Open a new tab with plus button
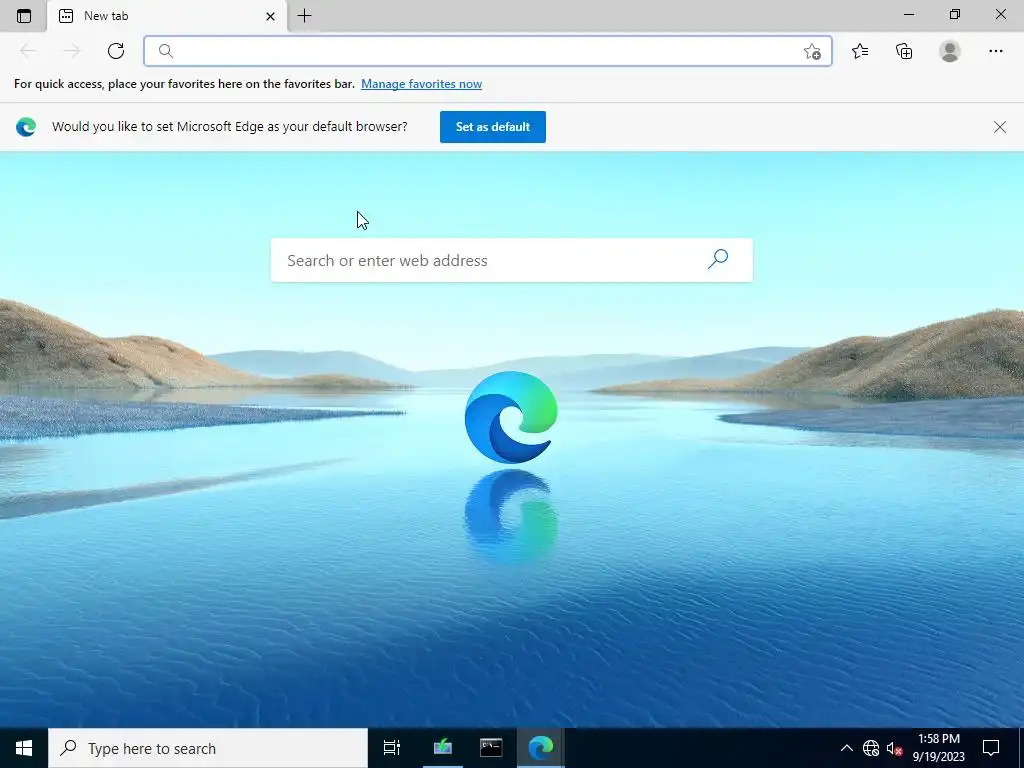This screenshot has height=768, width=1024. point(304,16)
